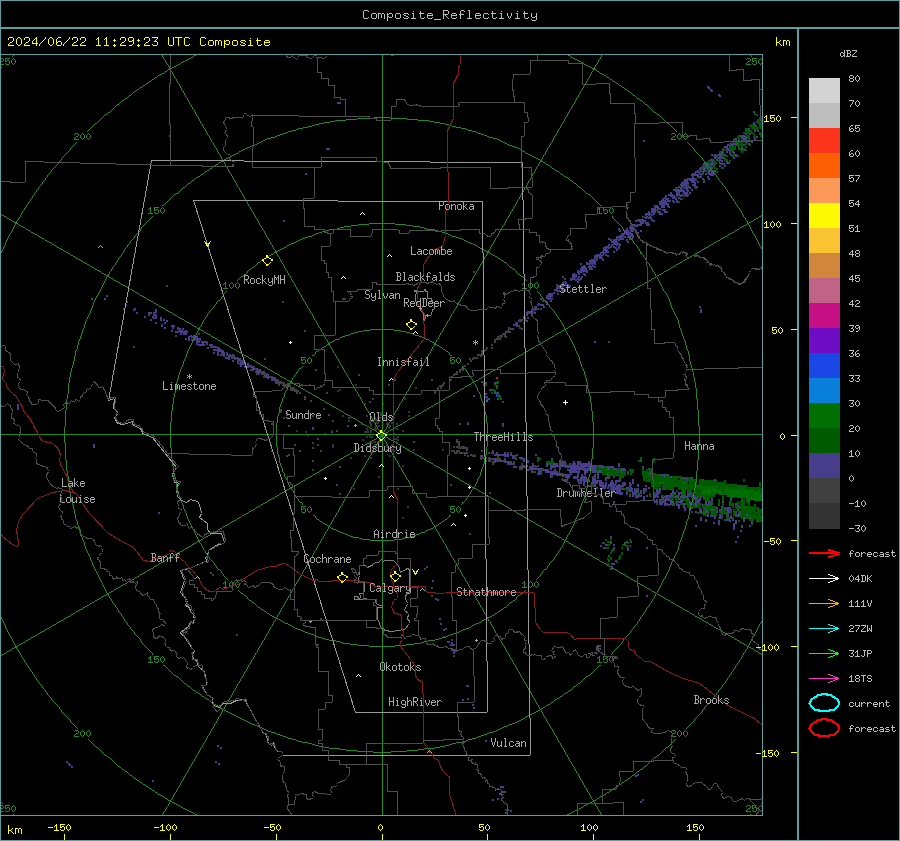Select the Hanna map label
The width and height of the screenshot is (900, 841).
(699, 446)
